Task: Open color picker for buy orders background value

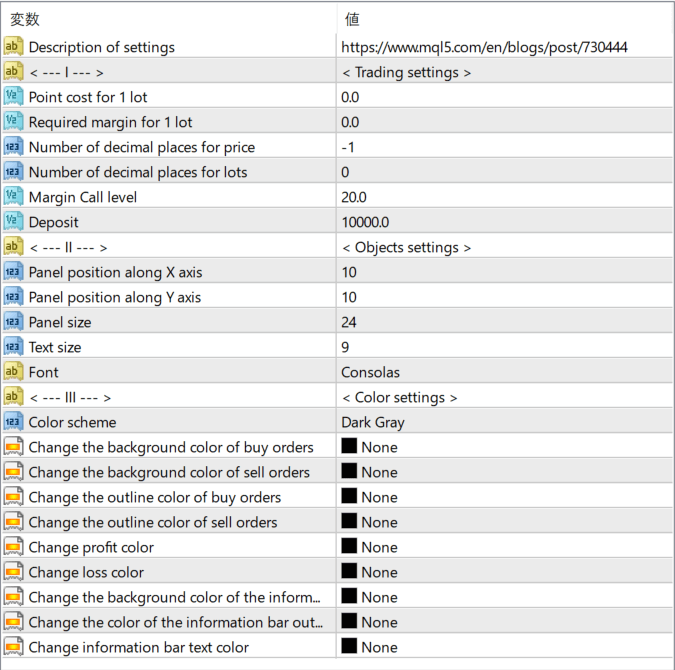Action: coord(378,447)
